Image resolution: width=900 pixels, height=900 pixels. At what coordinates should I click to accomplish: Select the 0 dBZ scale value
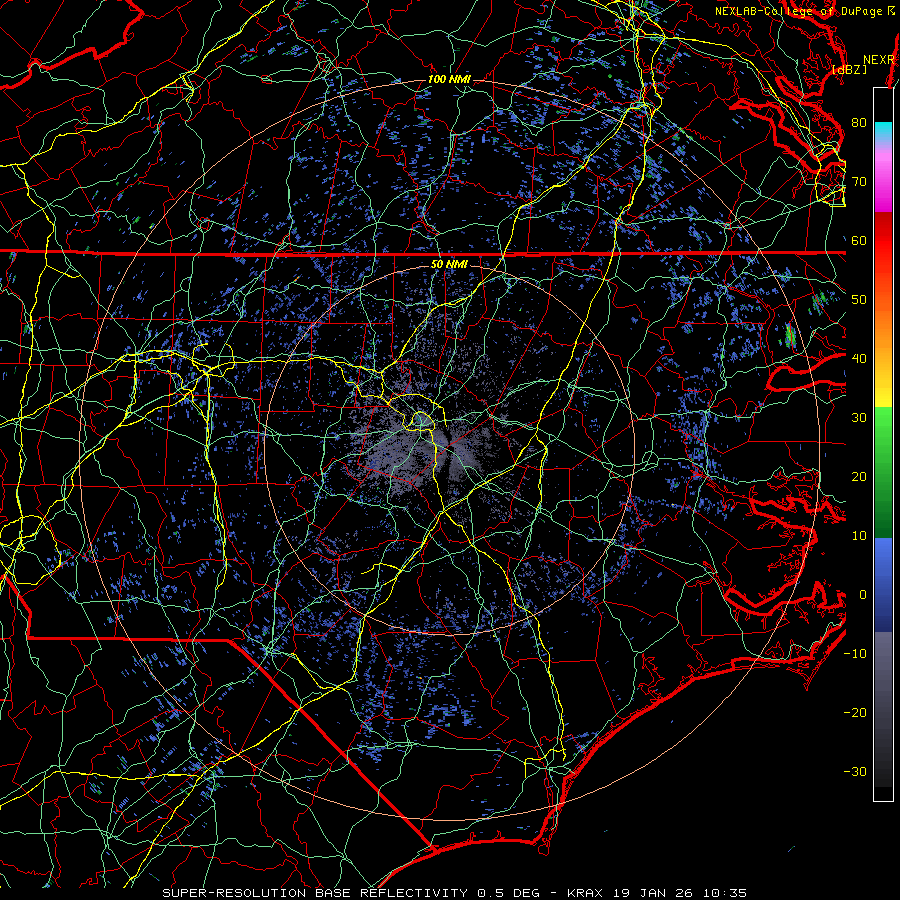[x=863, y=595]
